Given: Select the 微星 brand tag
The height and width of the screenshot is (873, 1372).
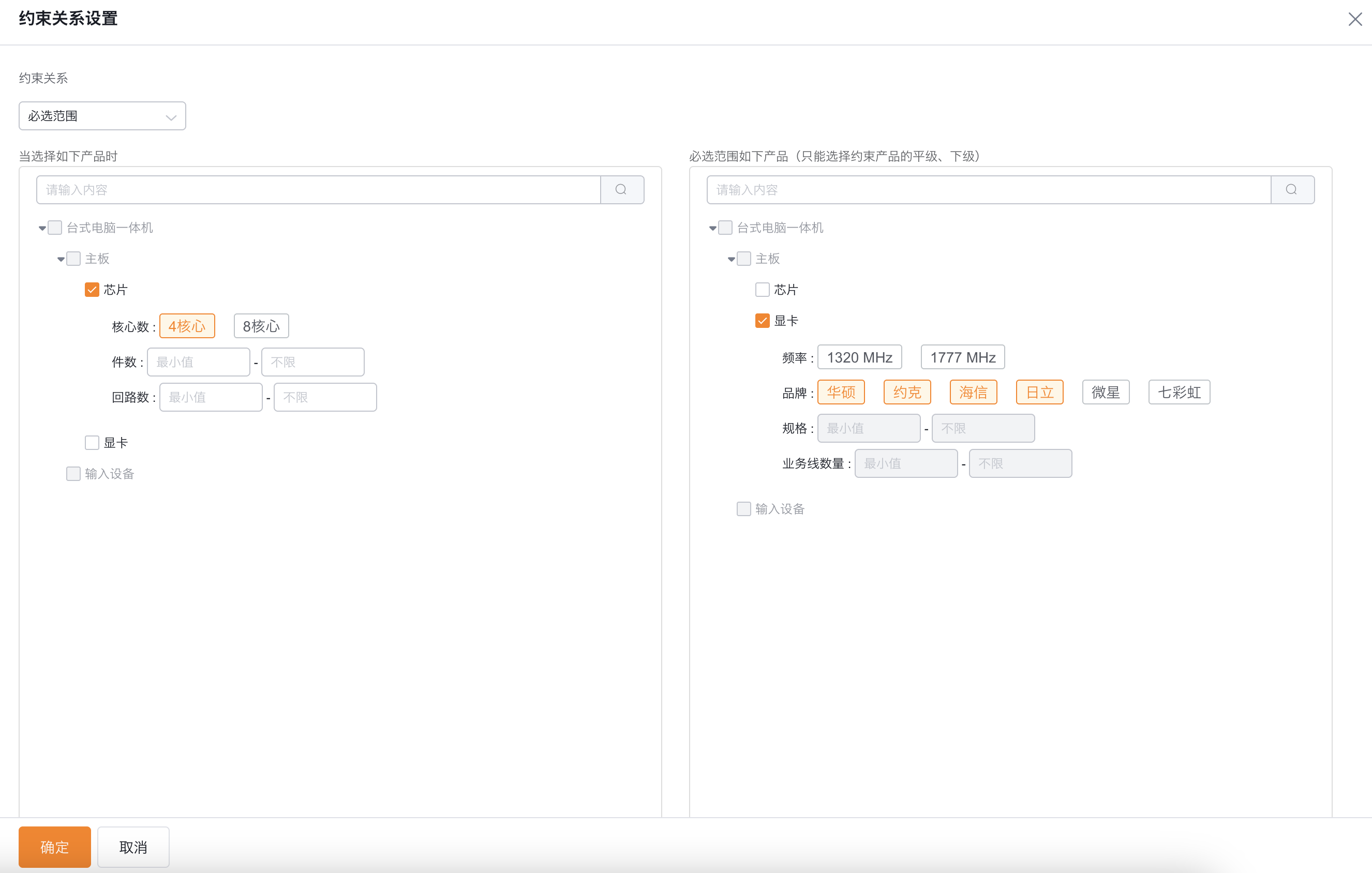Looking at the screenshot, I should coord(1106,393).
